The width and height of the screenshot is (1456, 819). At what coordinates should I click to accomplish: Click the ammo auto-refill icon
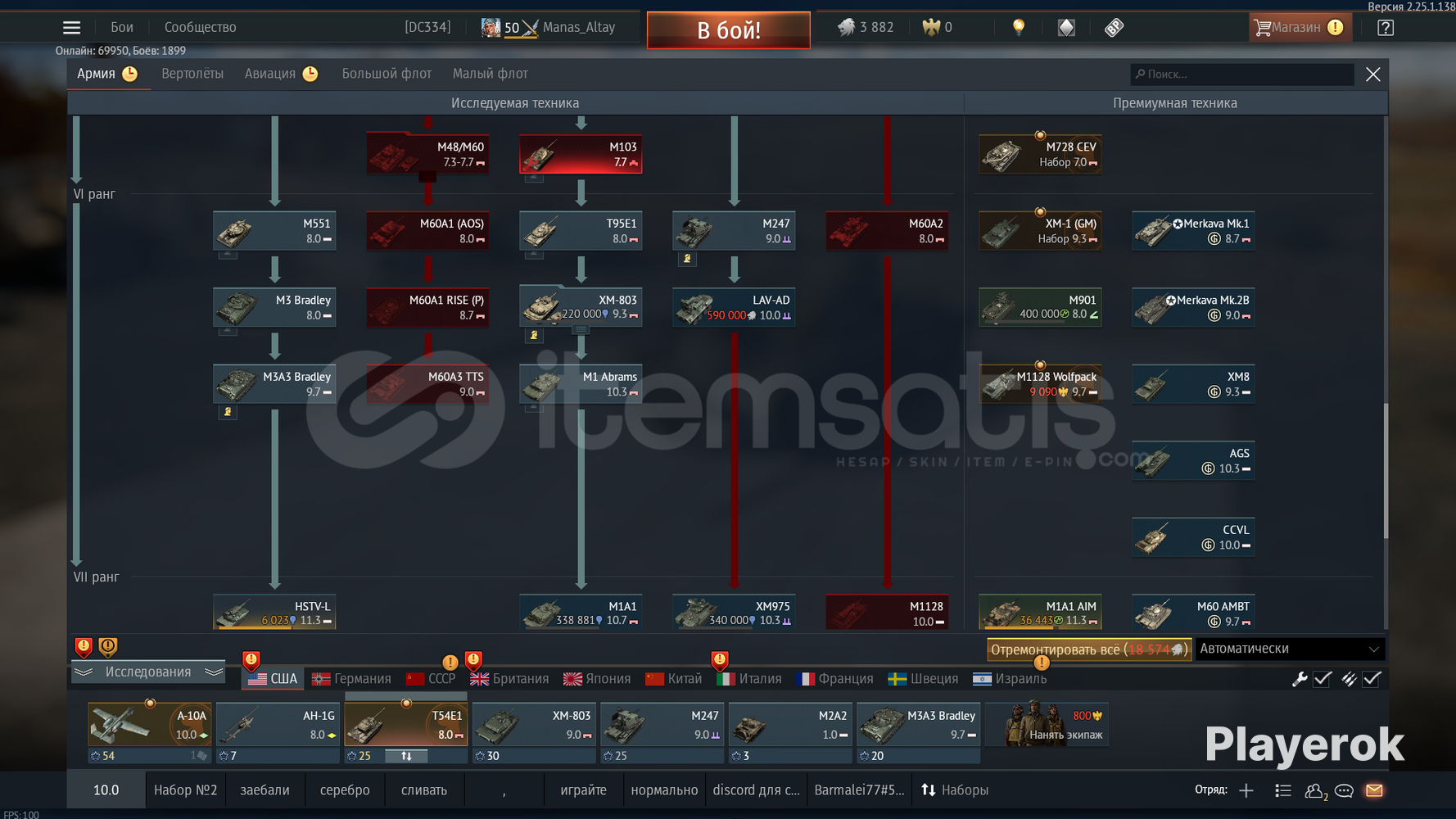click(x=1349, y=679)
